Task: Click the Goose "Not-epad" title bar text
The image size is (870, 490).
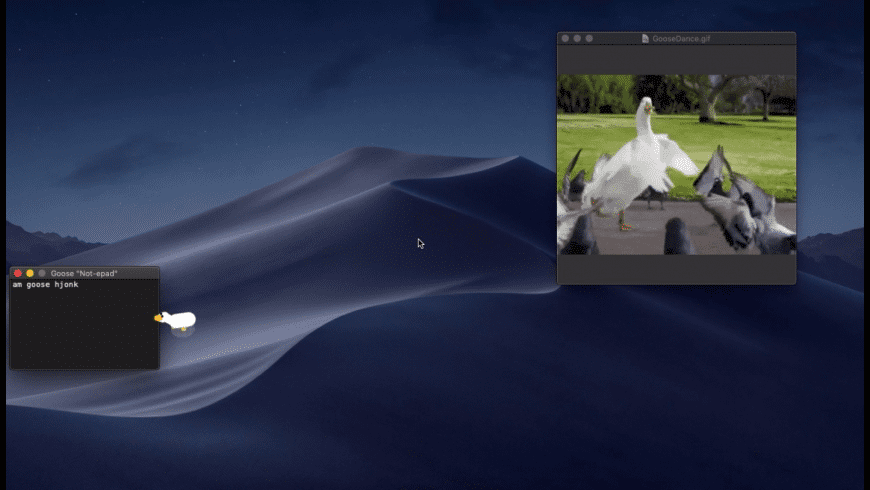Action: (84, 273)
